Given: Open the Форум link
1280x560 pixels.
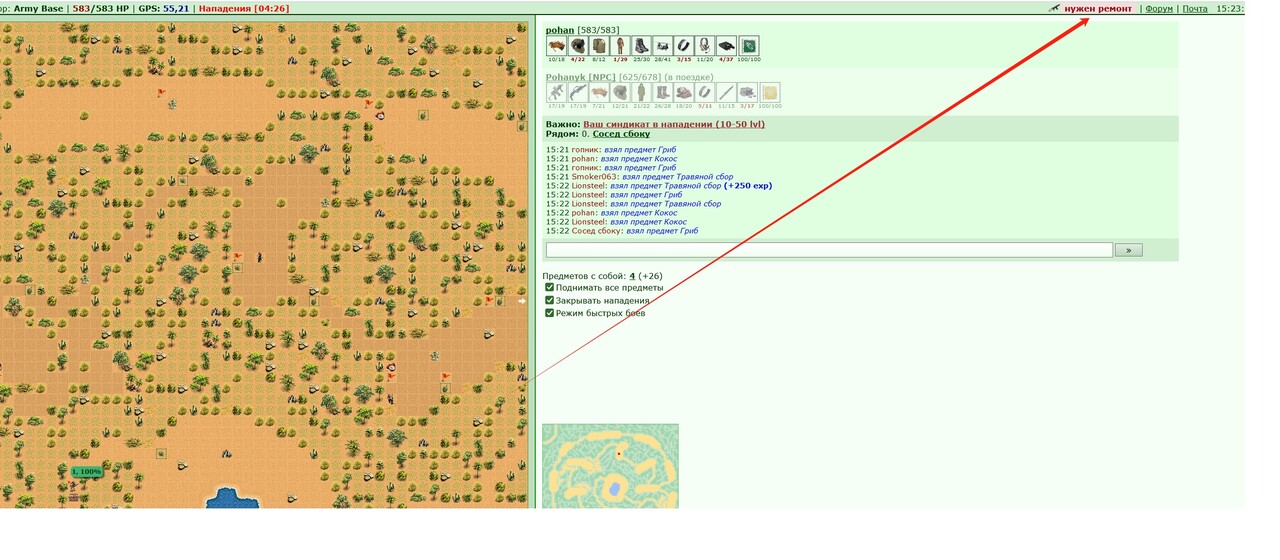Looking at the screenshot, I should 1159,8.
